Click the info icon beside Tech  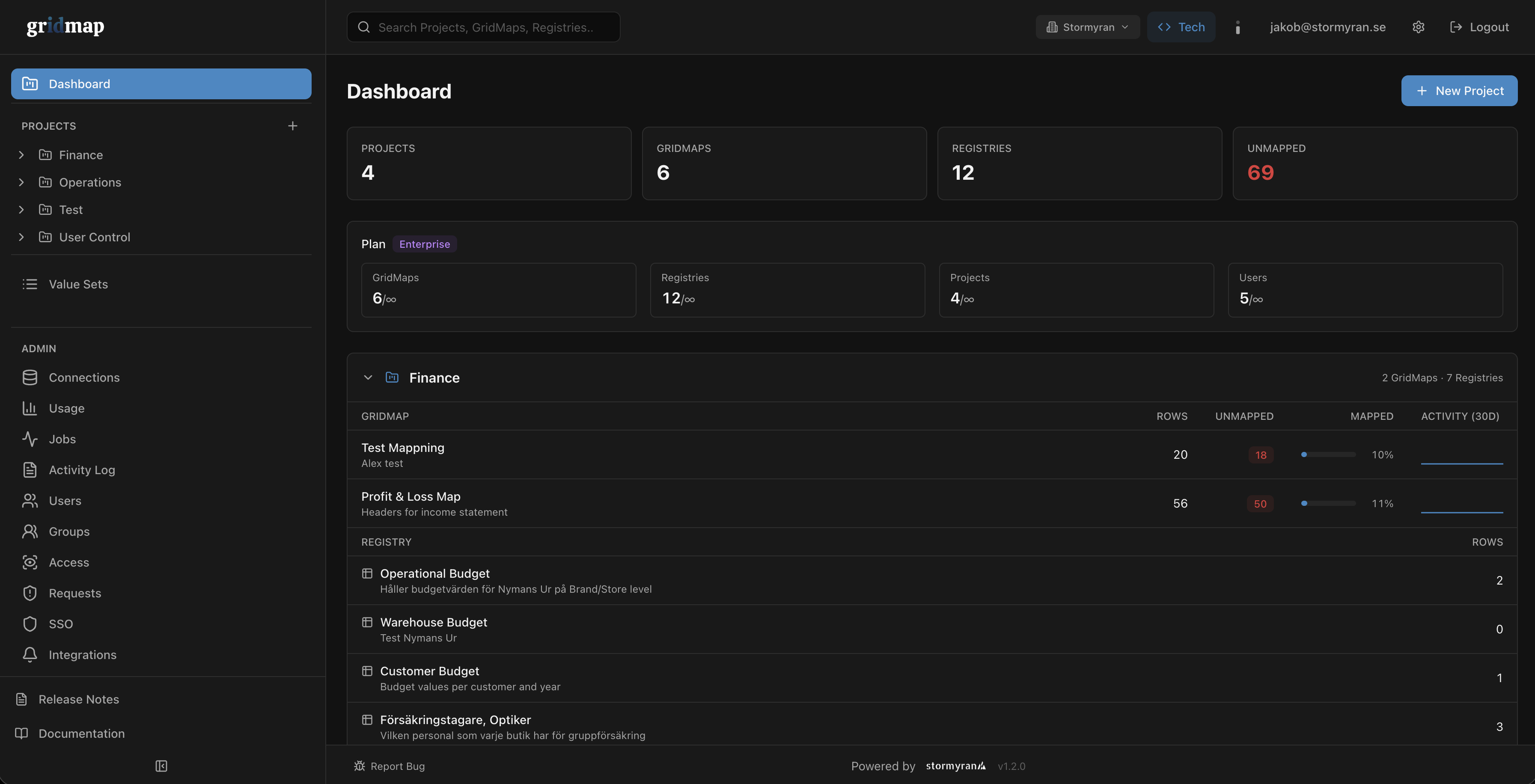click(1238, 27)
